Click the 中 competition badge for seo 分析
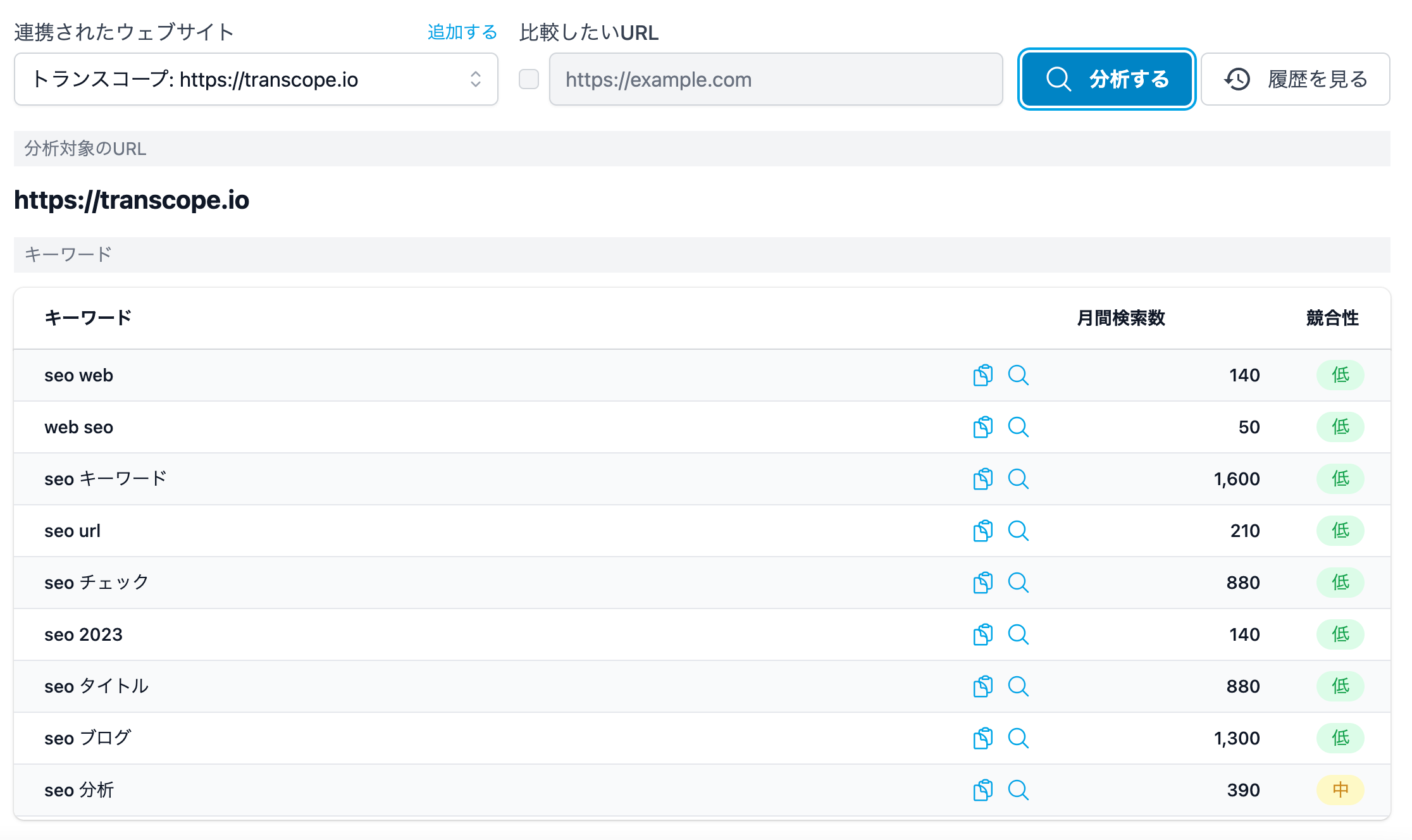The image size is (1412, 840). [1340, 790]
